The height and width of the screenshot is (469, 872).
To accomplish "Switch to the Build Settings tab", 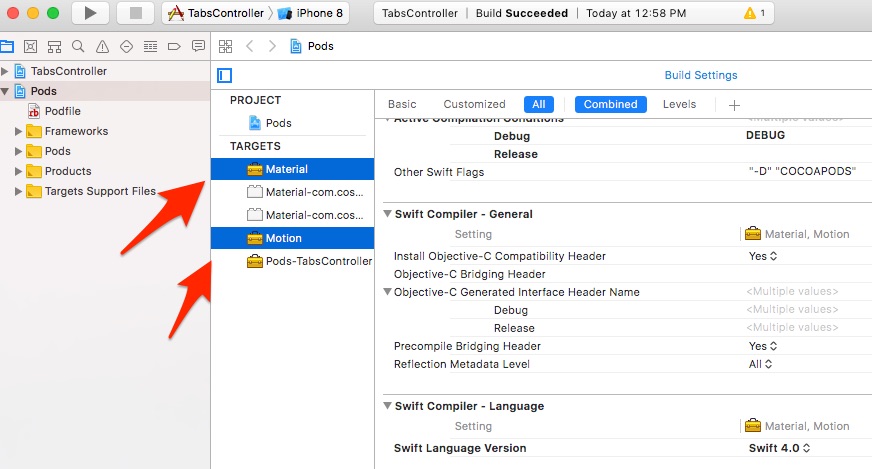I will coord(701,75).
